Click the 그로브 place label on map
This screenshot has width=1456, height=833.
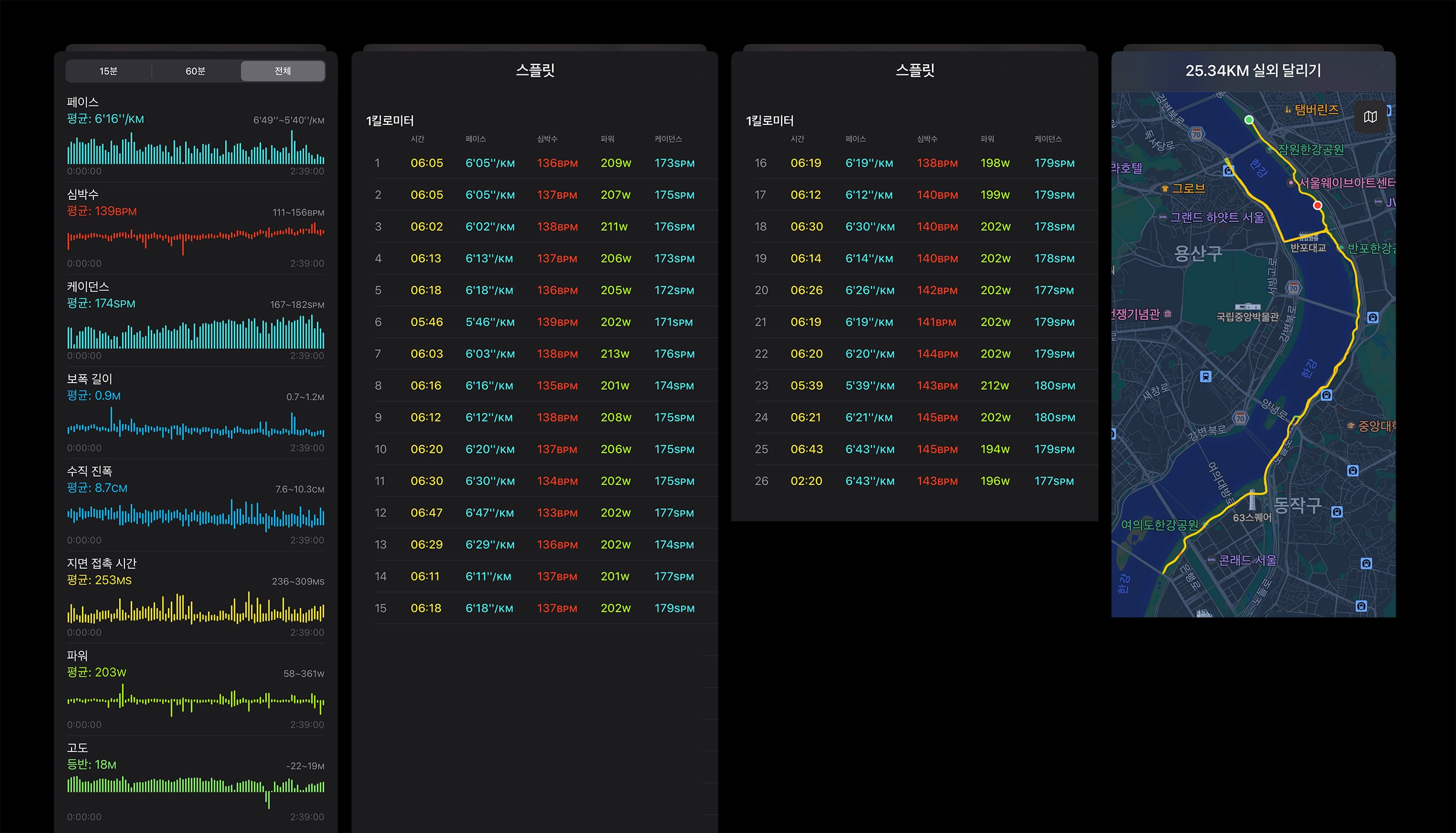click(1188, 188)
